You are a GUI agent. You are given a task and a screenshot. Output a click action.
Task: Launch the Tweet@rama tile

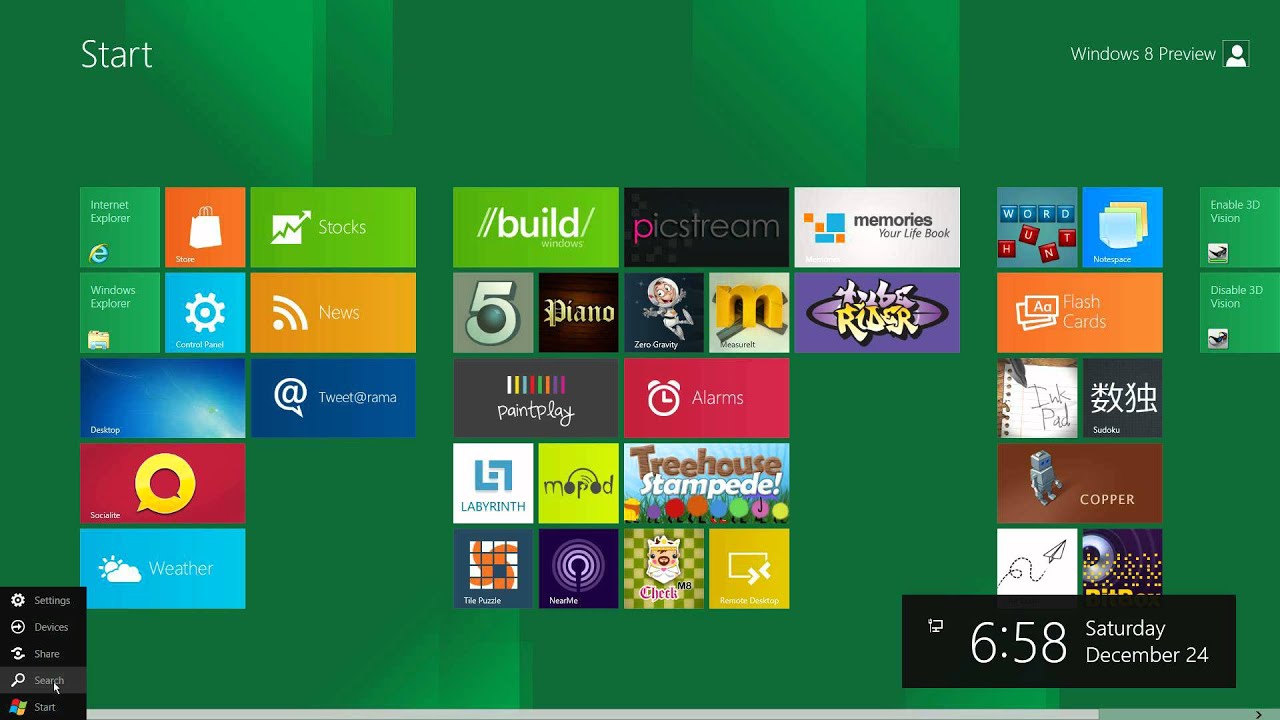(x=333, y=398)
